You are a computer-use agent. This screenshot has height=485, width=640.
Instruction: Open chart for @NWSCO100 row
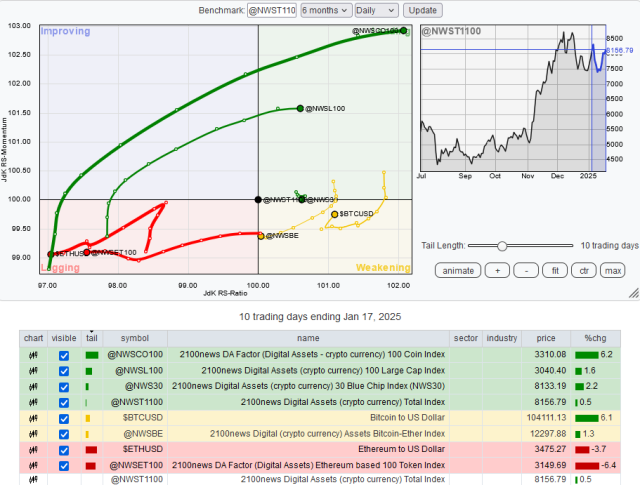click(31, 355)
